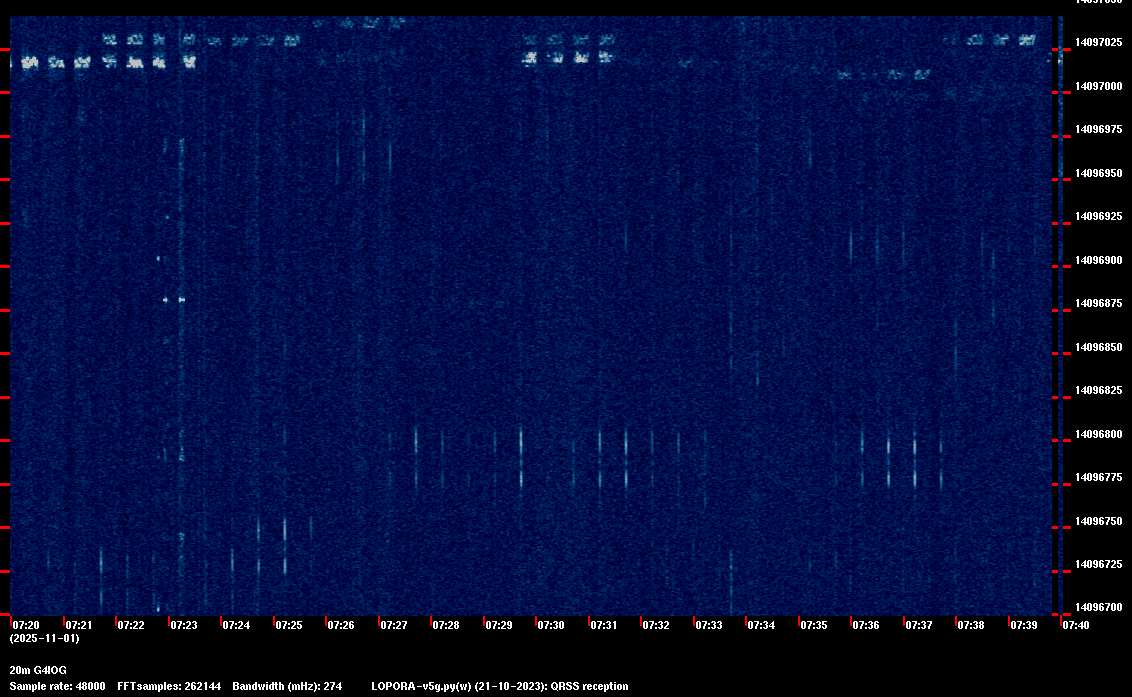
Task: Click the 07:23 time label
Action: point(183,625)
